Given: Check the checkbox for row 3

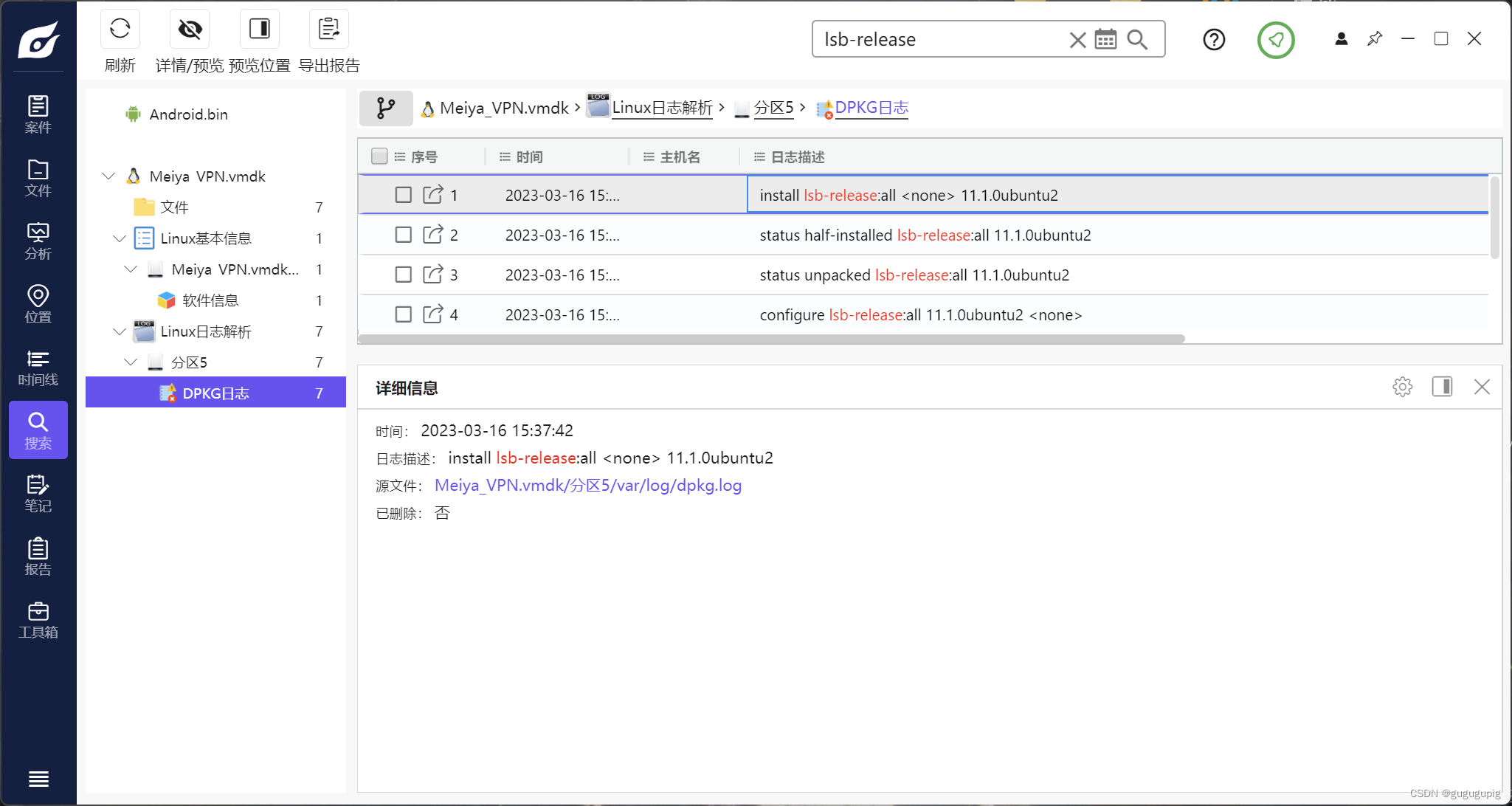Looking at the screenshot, I should (x=403, y=275).
